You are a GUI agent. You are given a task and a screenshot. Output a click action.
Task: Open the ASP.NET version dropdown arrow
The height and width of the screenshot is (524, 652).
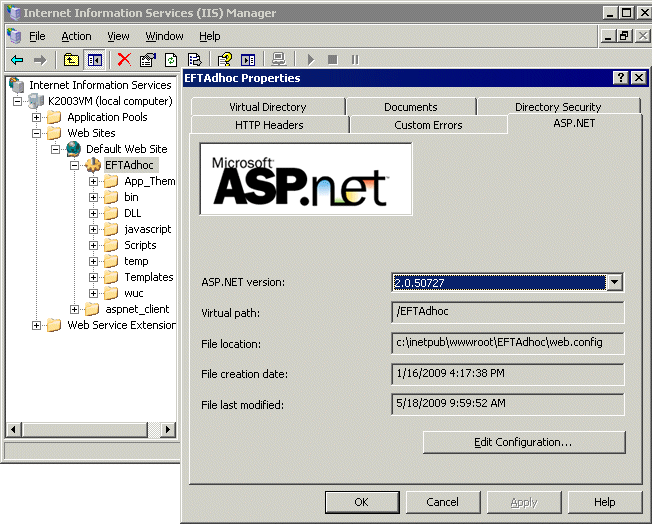pyautogui.click(x=615, y=282)
